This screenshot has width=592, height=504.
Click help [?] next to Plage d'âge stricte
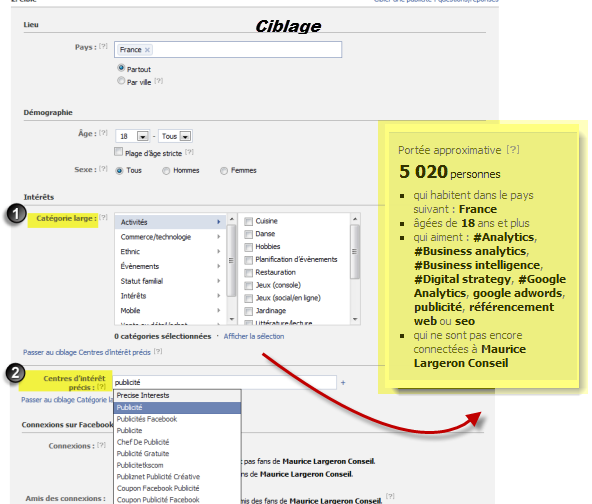189,152
